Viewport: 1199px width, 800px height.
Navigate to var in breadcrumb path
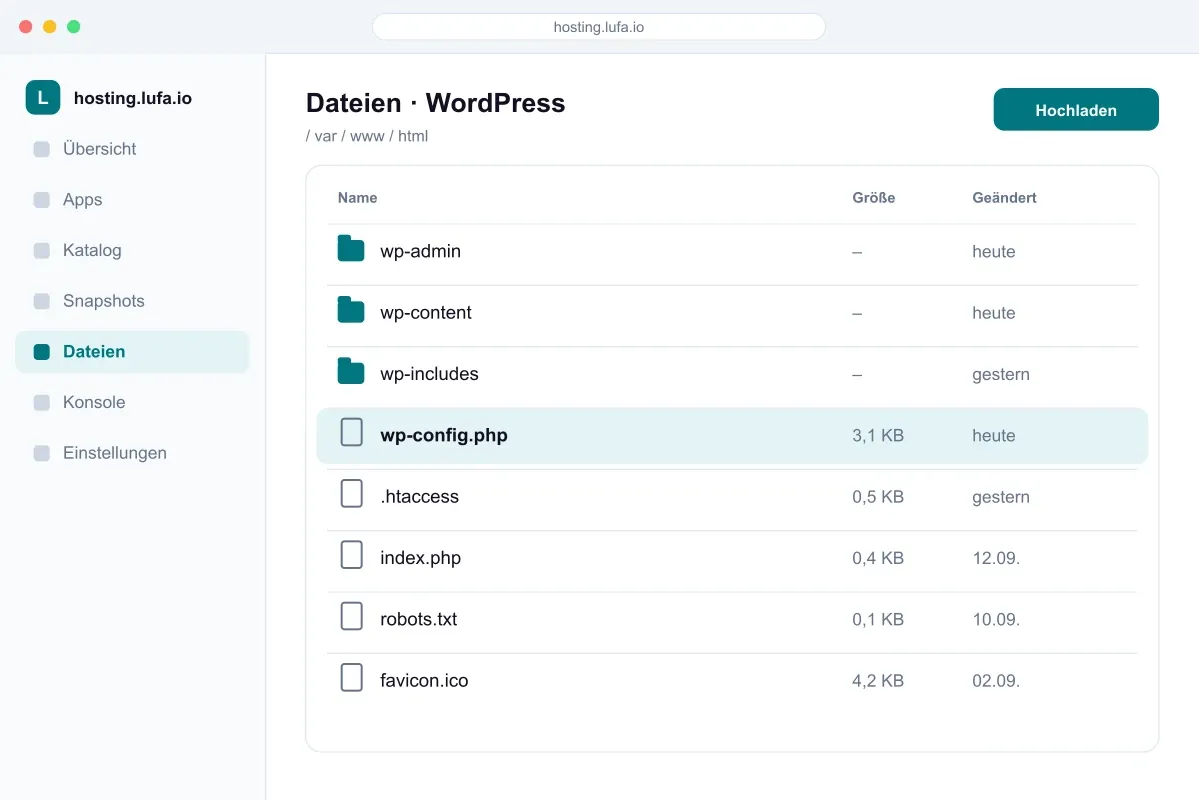point(325,136)
